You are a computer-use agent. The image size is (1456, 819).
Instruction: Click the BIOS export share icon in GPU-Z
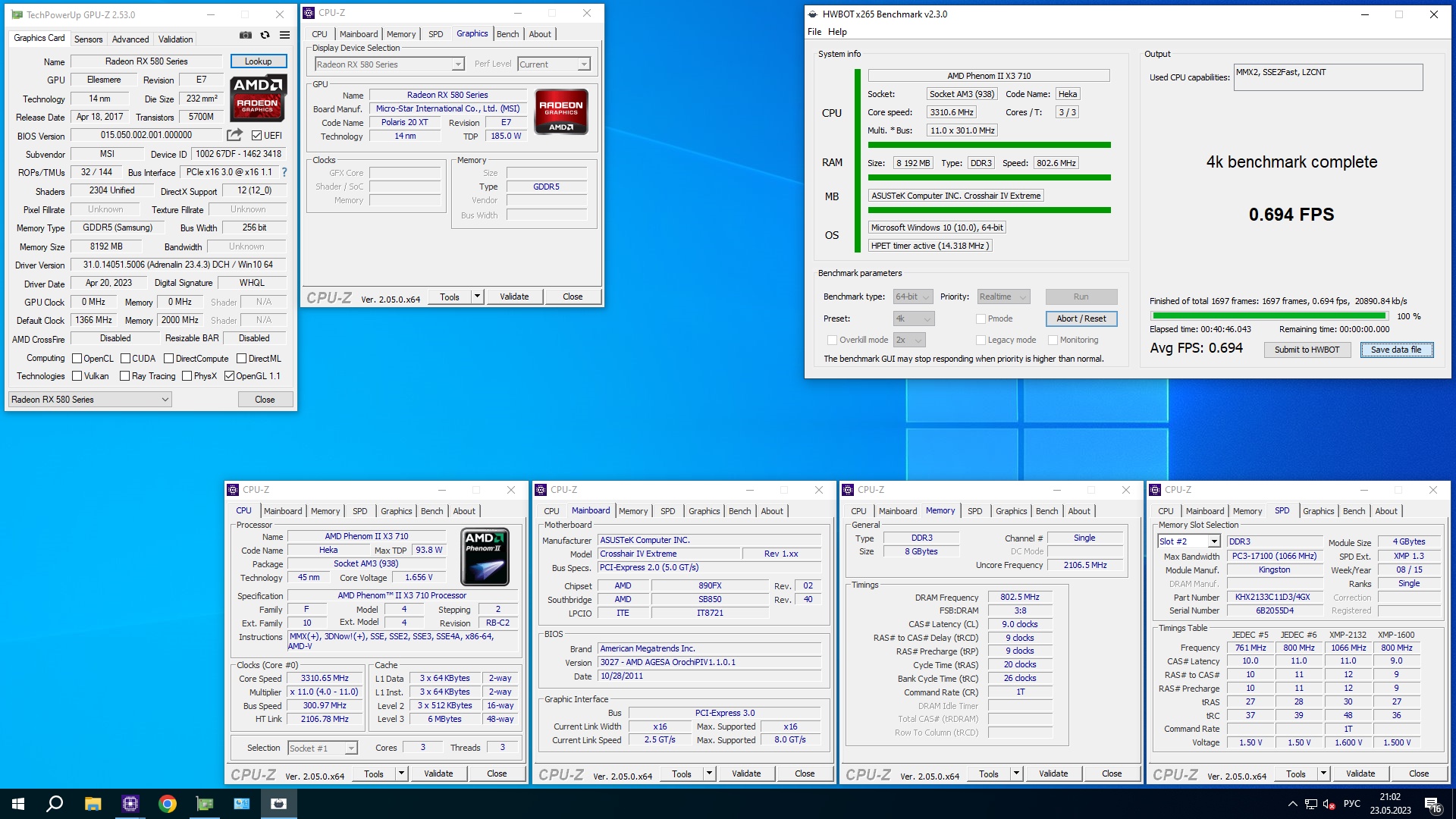pos(234,135)
